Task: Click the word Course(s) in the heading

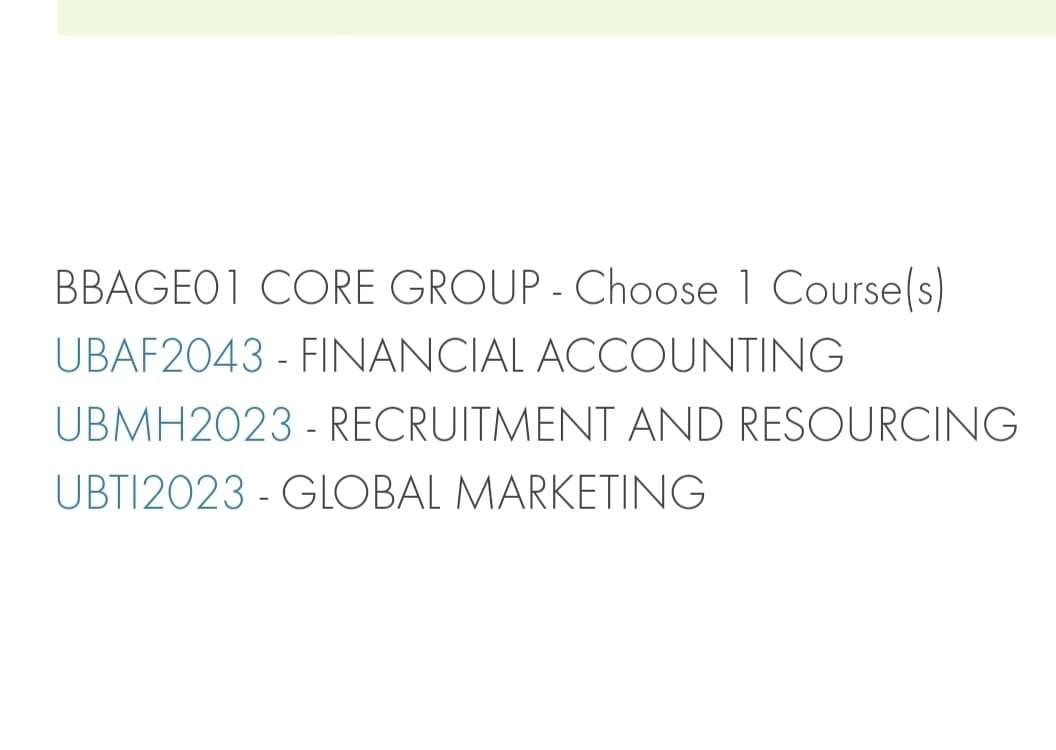Action: point(858,289)
